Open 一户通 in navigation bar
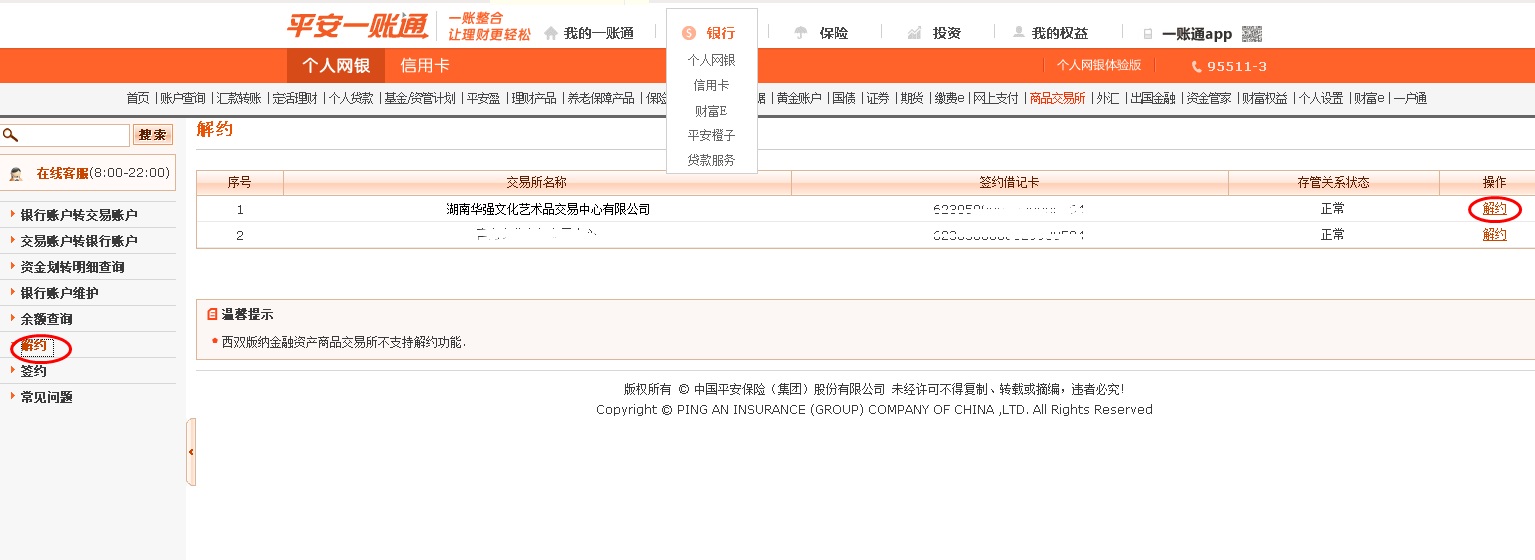Screen dimensions: 1535x560 point(1410,98)
